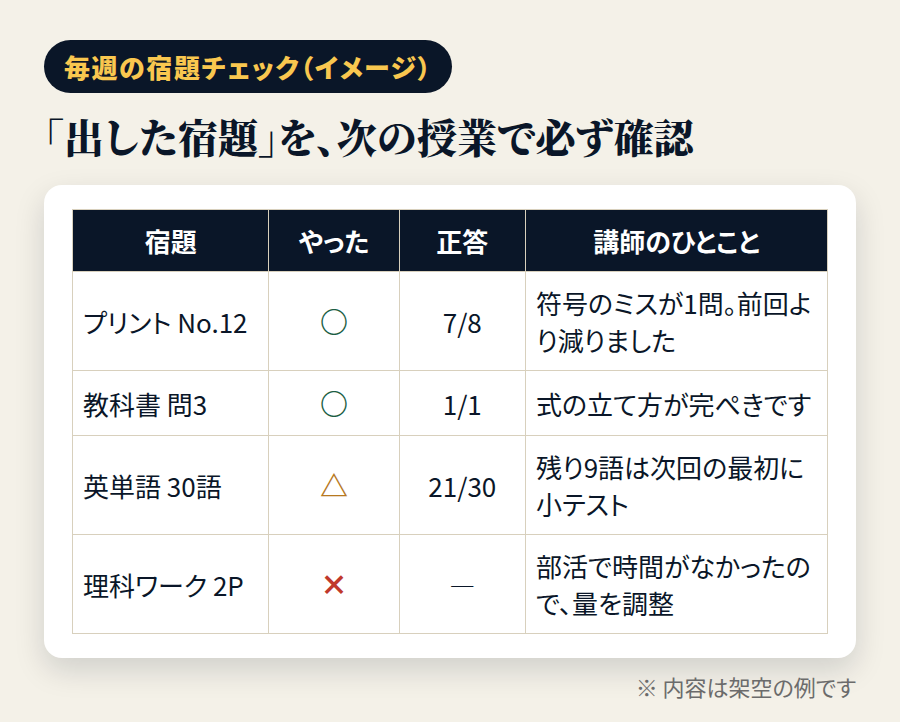This screenshot has height=722, width=900.
Task: Select the 毎週の宿題チェック(イメージ) badge
Action: [248, 67]
